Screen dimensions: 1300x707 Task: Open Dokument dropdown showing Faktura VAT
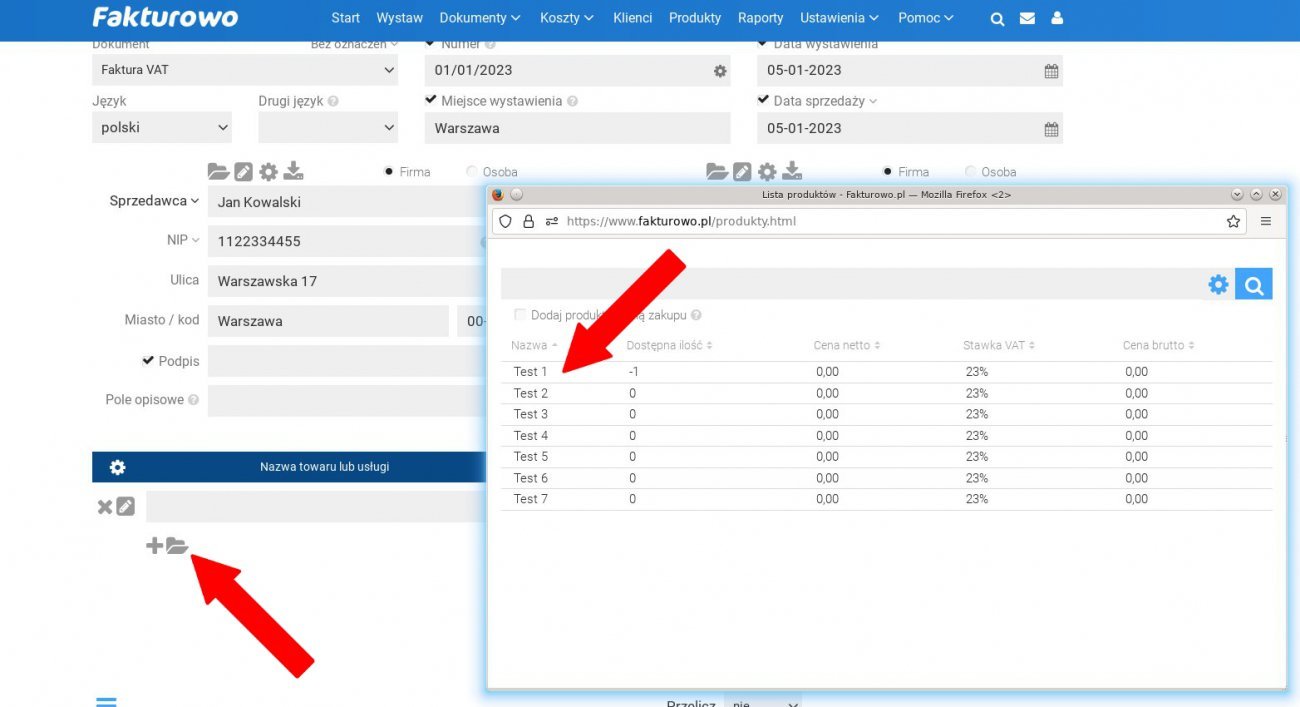click(x=245, y=70)
